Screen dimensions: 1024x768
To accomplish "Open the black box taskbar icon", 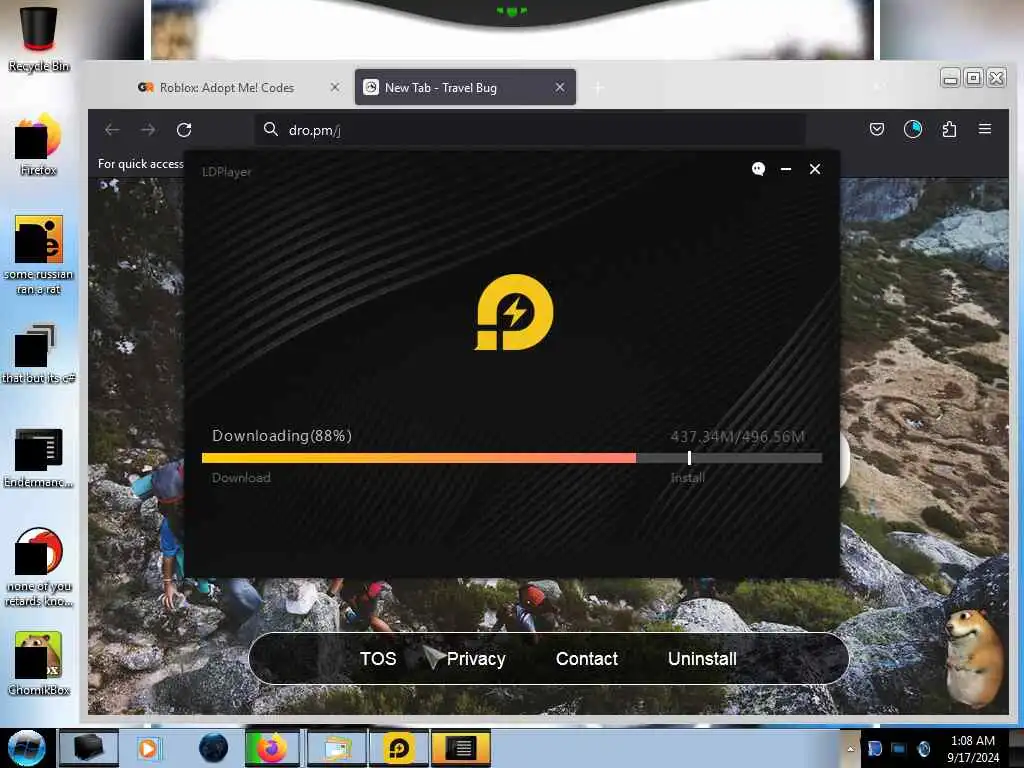I will click(89, 748).
